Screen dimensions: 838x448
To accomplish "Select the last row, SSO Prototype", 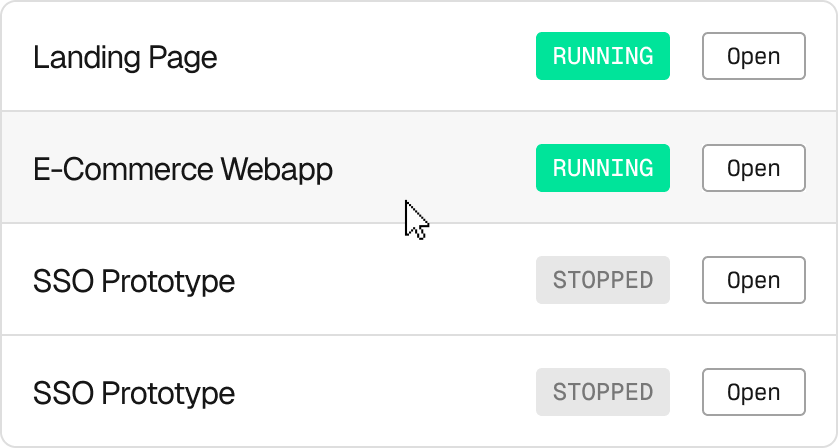I will 400,393.
